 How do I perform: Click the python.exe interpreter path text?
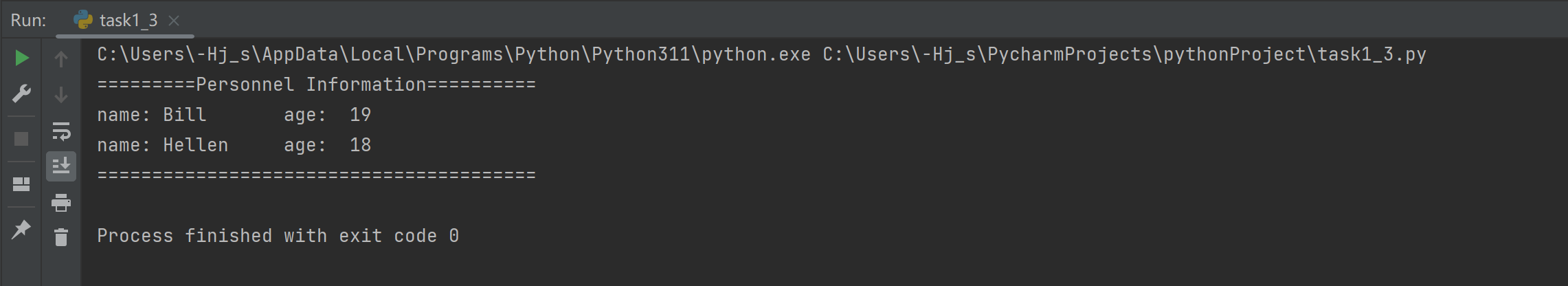[453, 54]
